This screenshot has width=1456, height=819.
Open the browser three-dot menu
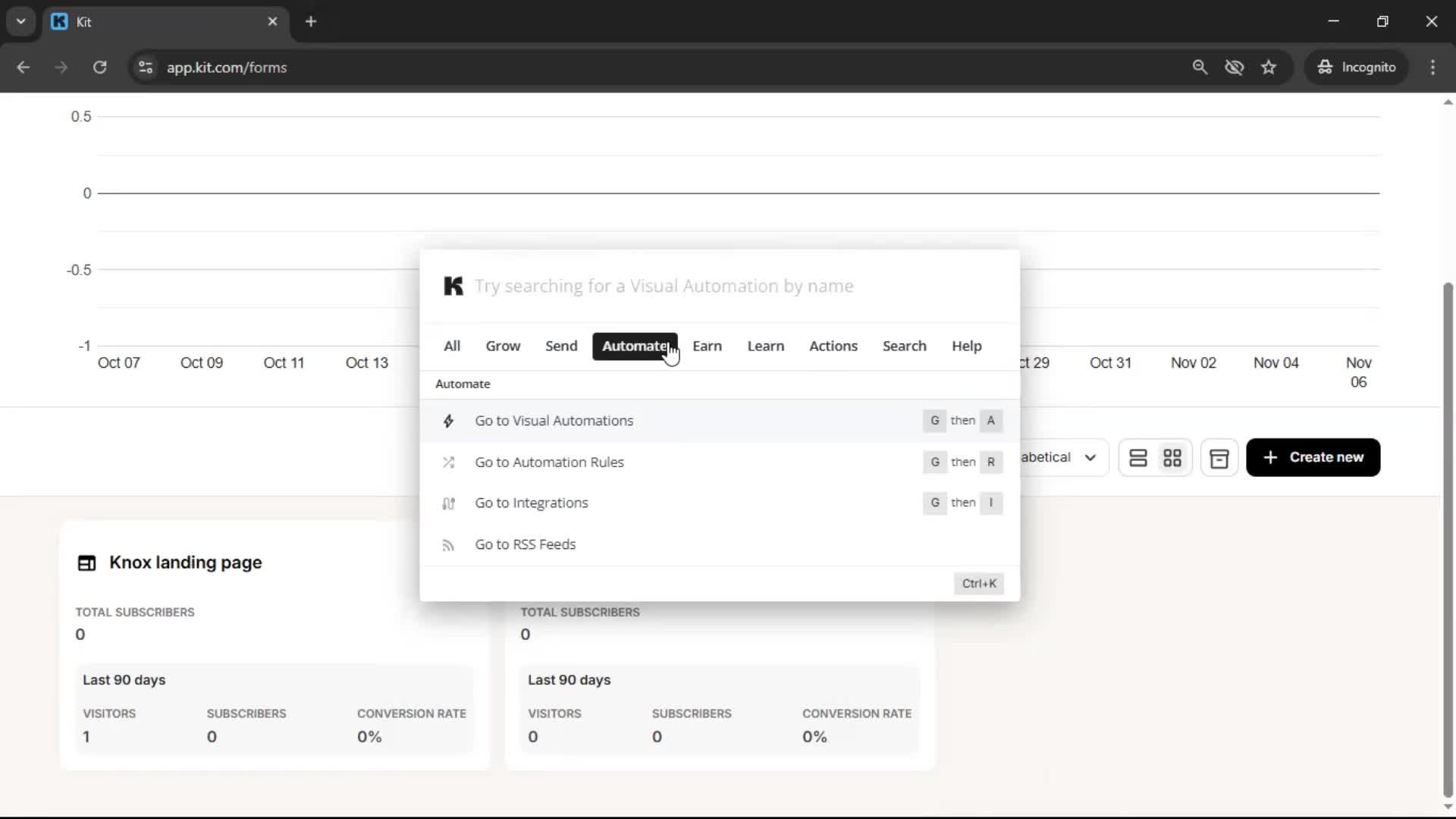tap(1433, 67)
